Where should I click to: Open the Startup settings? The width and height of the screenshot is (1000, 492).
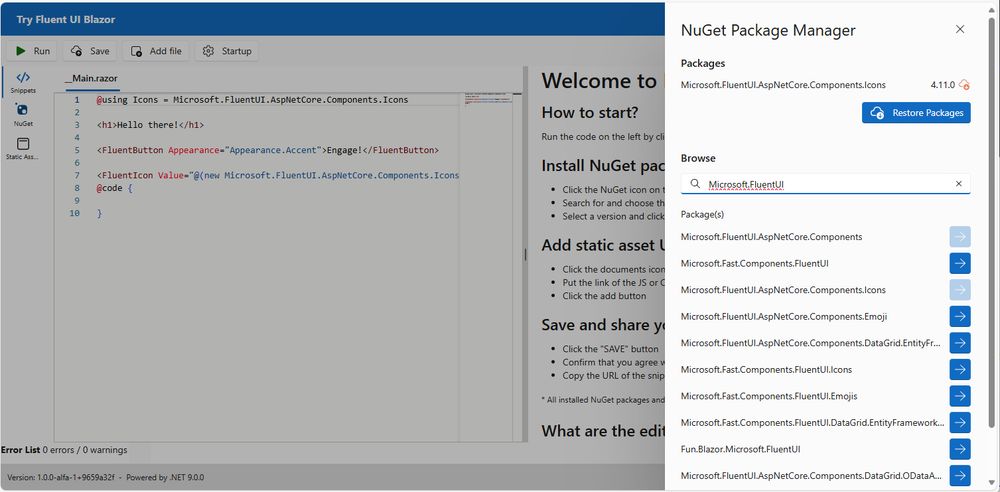226,51
